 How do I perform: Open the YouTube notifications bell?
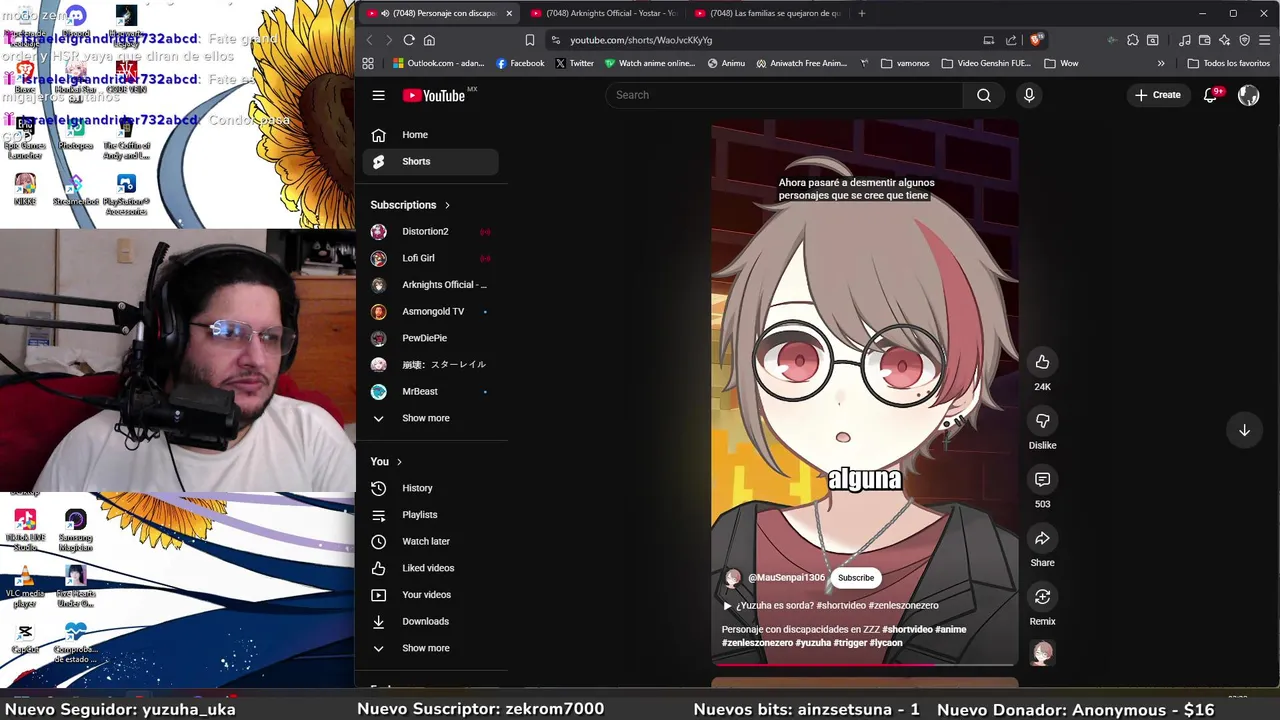(x=1211, y=95)
